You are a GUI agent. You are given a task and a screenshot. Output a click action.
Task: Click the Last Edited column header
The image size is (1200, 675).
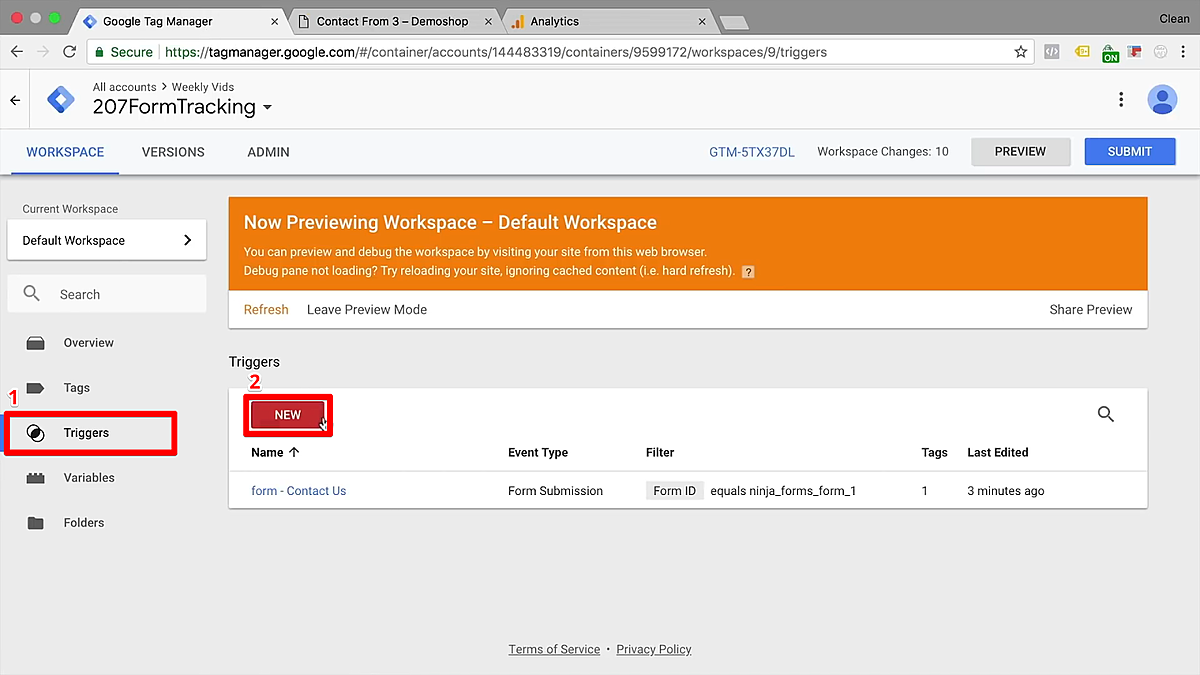point(998,453)
